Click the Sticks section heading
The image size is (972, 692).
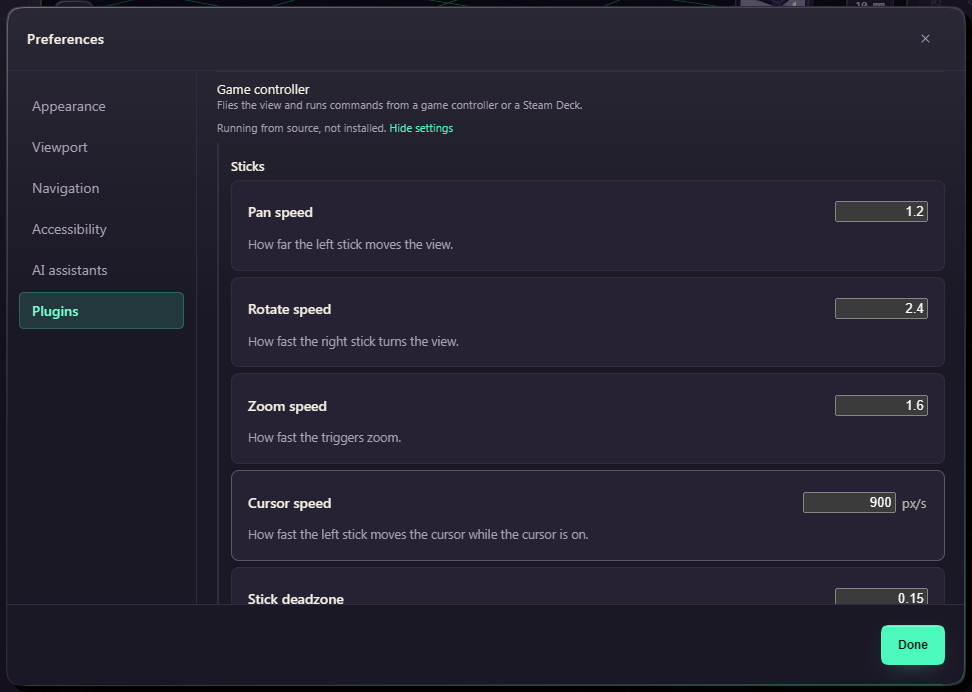tap(247, 166)
